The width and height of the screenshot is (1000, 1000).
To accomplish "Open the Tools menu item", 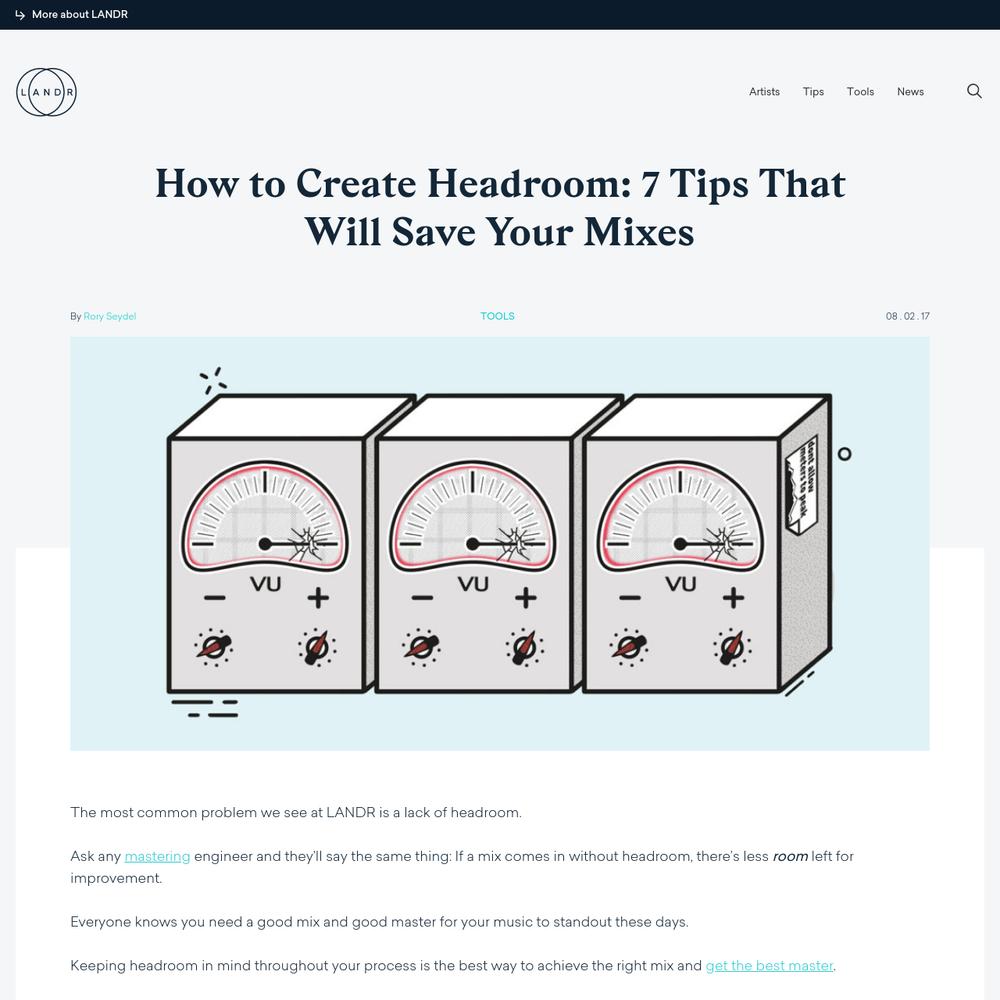I will tap(860, 92).
